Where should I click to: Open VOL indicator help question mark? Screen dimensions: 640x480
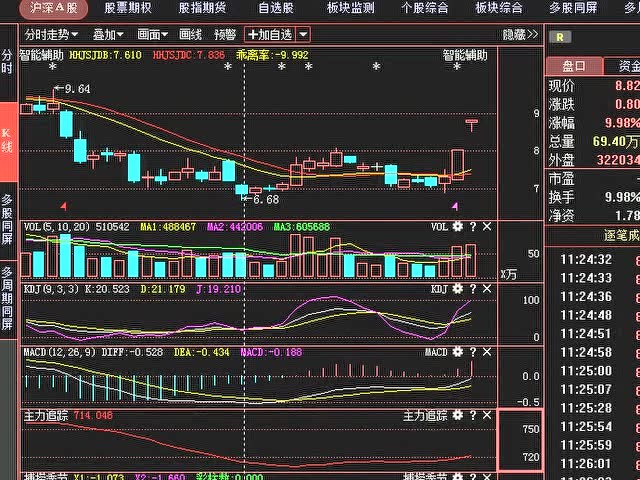tap(473, 227)
